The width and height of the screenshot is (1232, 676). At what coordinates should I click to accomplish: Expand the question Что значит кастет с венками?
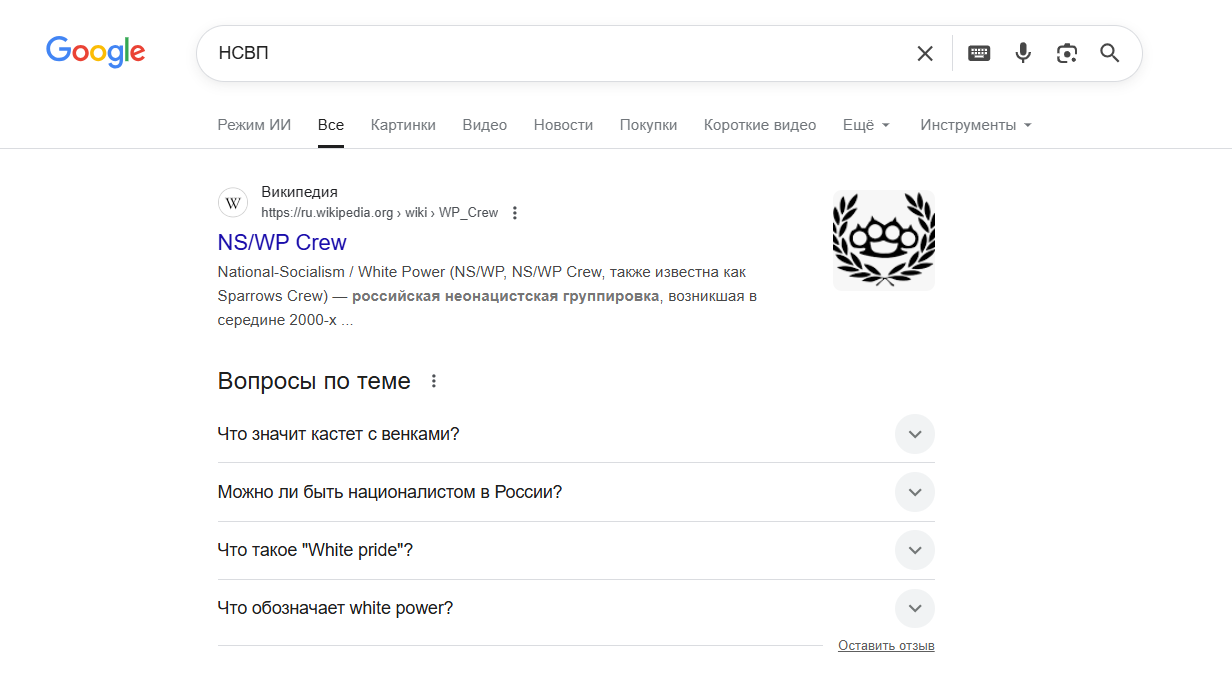coord(576,434)
